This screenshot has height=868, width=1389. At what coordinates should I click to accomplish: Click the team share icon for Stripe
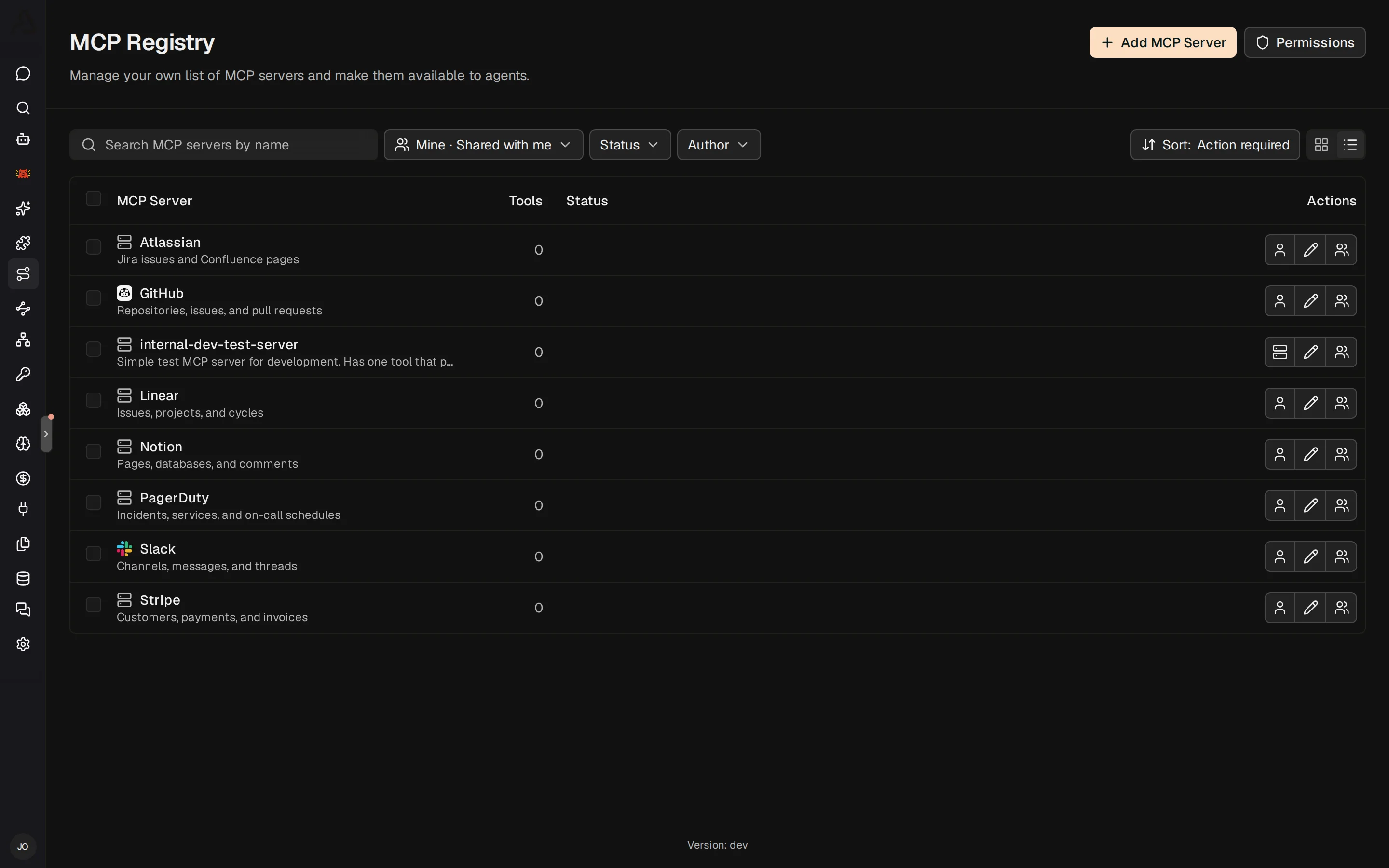click(x=1341, y=608)
